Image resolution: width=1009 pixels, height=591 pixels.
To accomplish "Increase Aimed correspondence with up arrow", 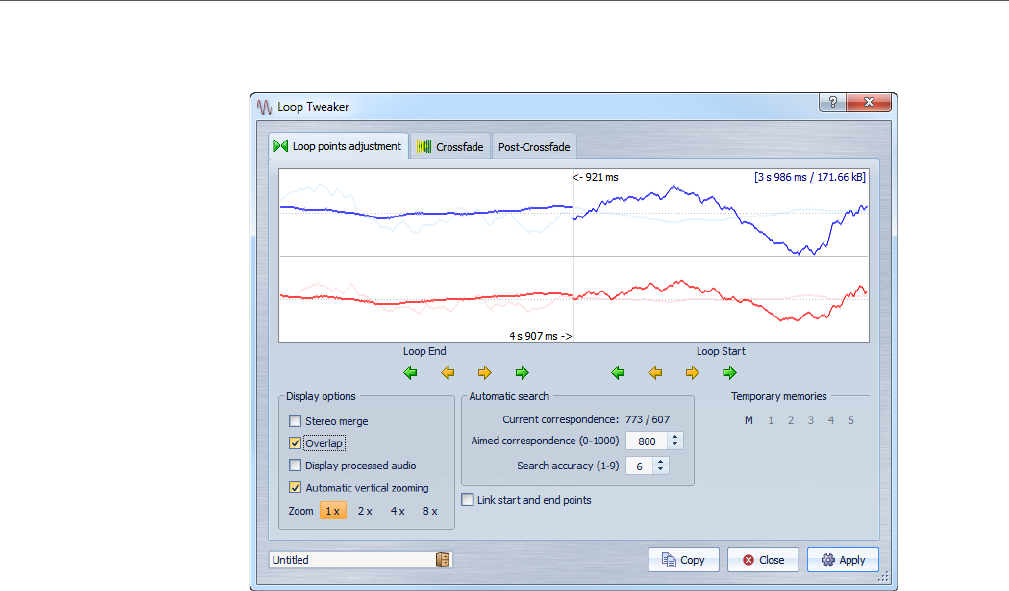I will point(675,436).
